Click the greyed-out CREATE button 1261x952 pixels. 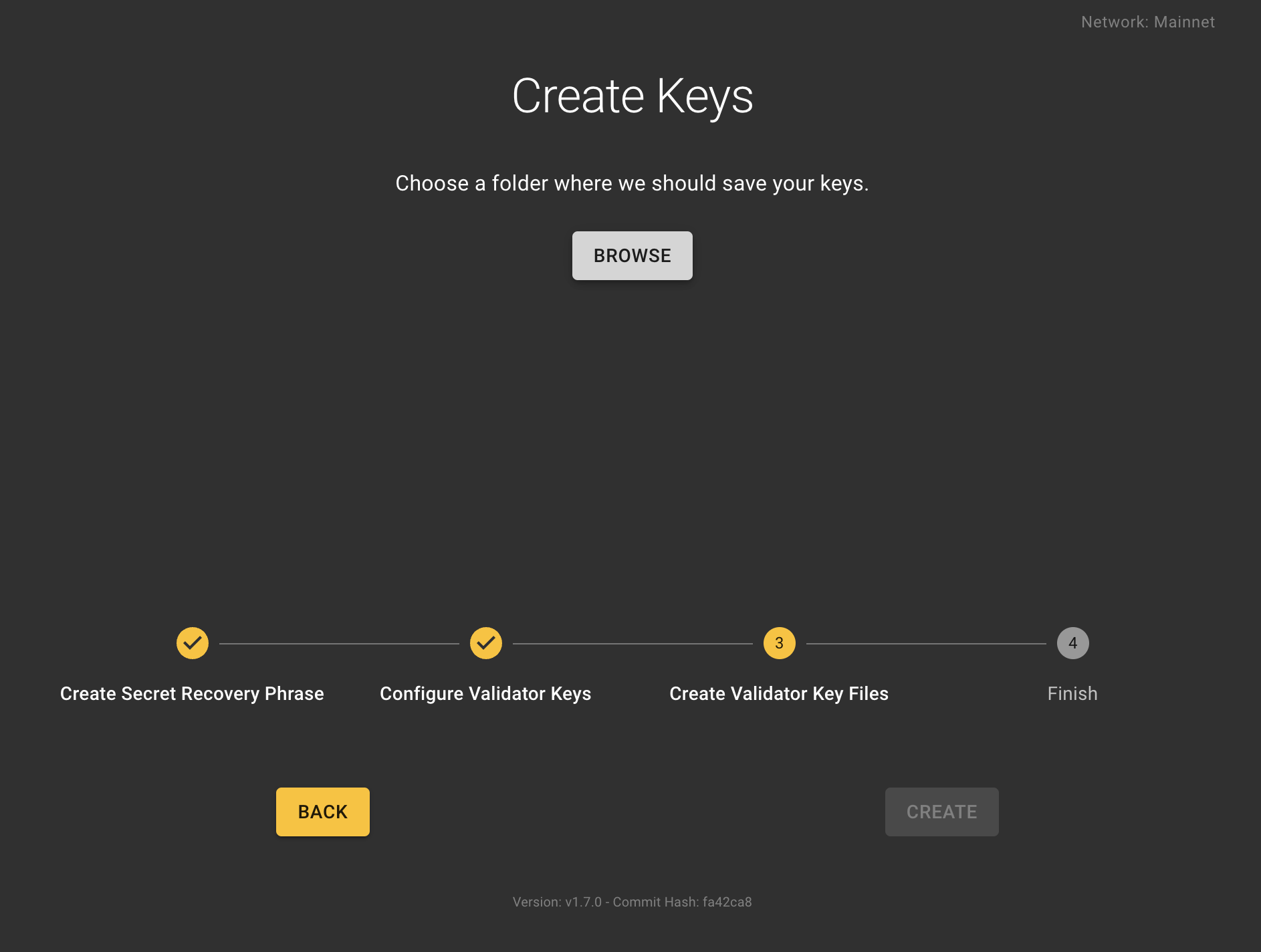[941, 812]
